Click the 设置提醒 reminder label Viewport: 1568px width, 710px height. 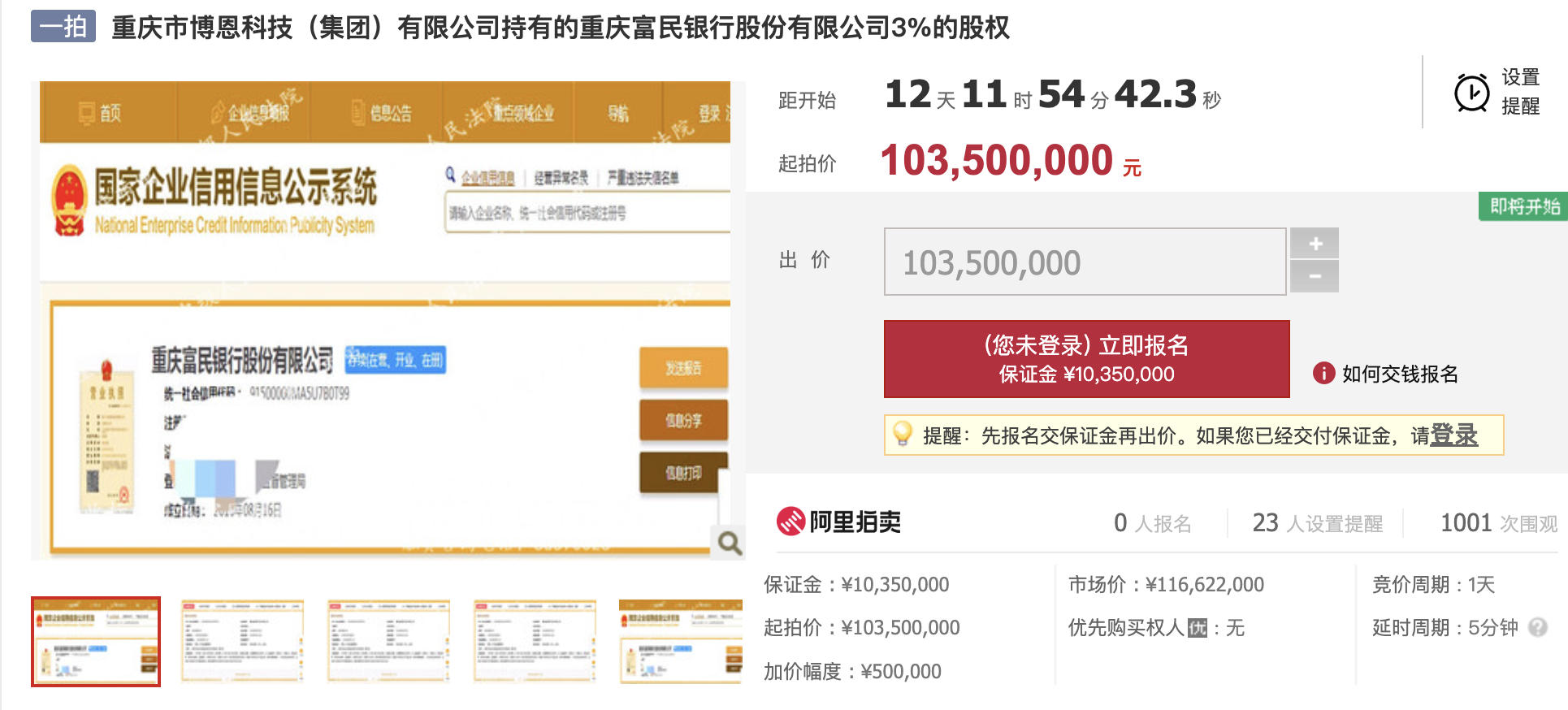(1520, 92)
